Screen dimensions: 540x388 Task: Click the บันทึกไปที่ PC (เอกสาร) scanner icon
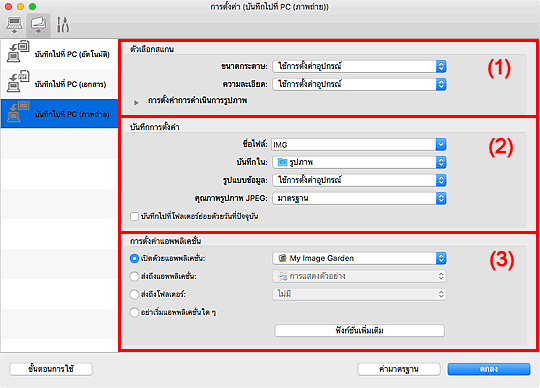pos(18,82)
